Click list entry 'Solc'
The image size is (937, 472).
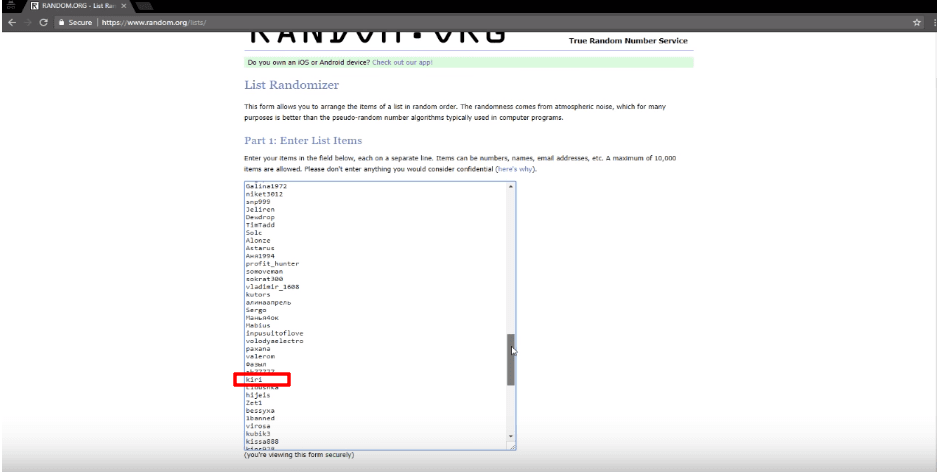click(254, 232)
